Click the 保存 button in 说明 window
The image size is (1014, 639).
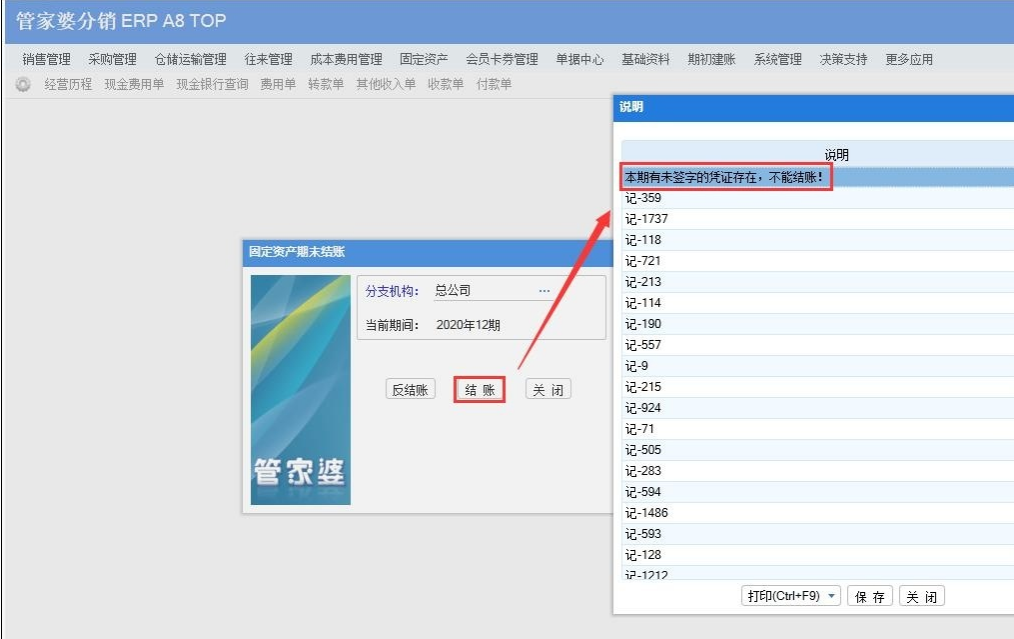click(870, 596)
